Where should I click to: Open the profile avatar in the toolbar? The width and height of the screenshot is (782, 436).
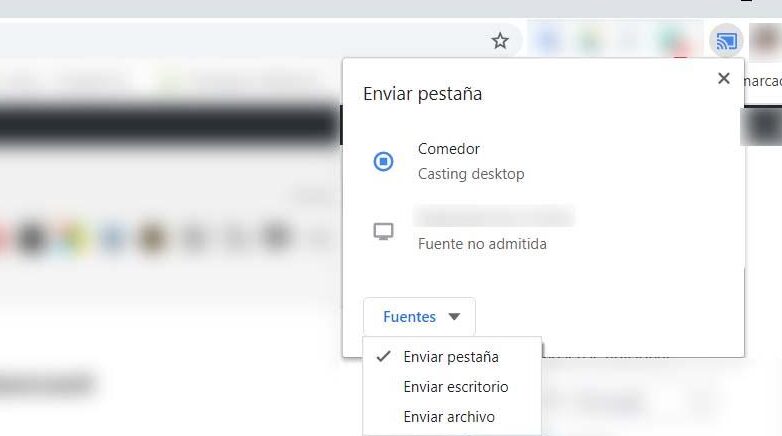point(766,41)
